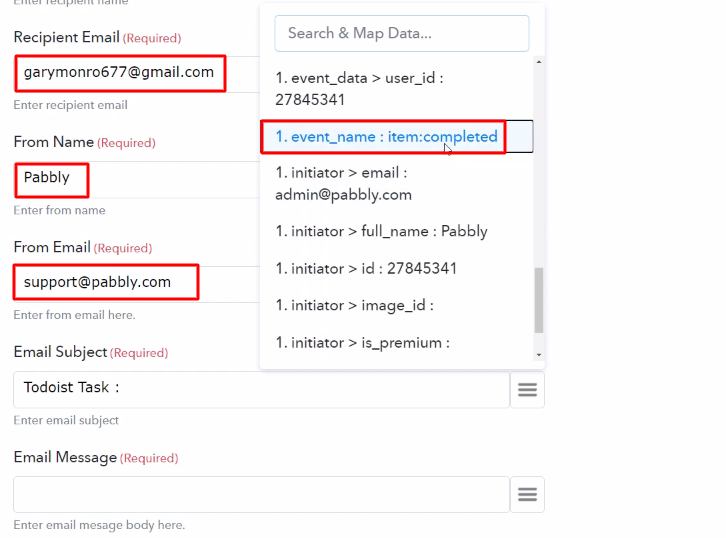Click 'Enter recipient email' hint text

pos(70,105)
